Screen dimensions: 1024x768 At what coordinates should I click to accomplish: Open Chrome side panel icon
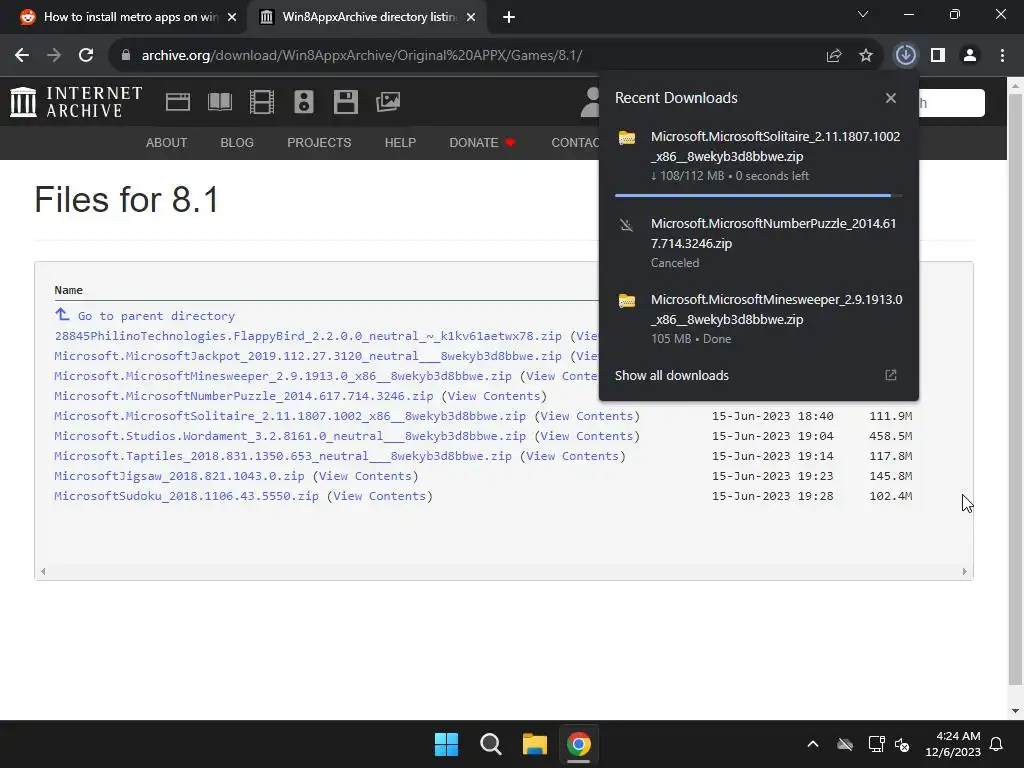point(938,56)
